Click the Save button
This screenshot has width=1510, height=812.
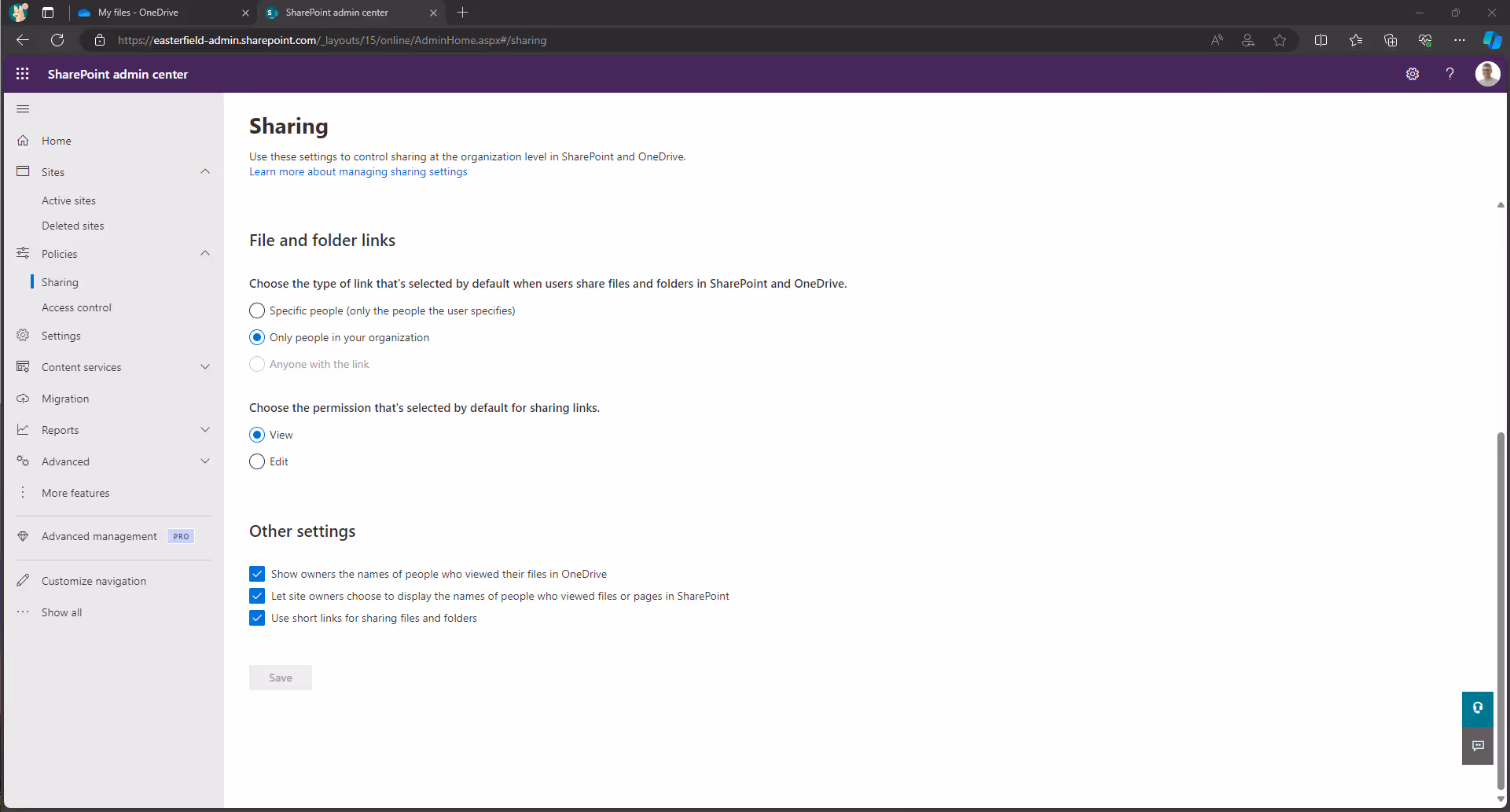click(281, 678)
